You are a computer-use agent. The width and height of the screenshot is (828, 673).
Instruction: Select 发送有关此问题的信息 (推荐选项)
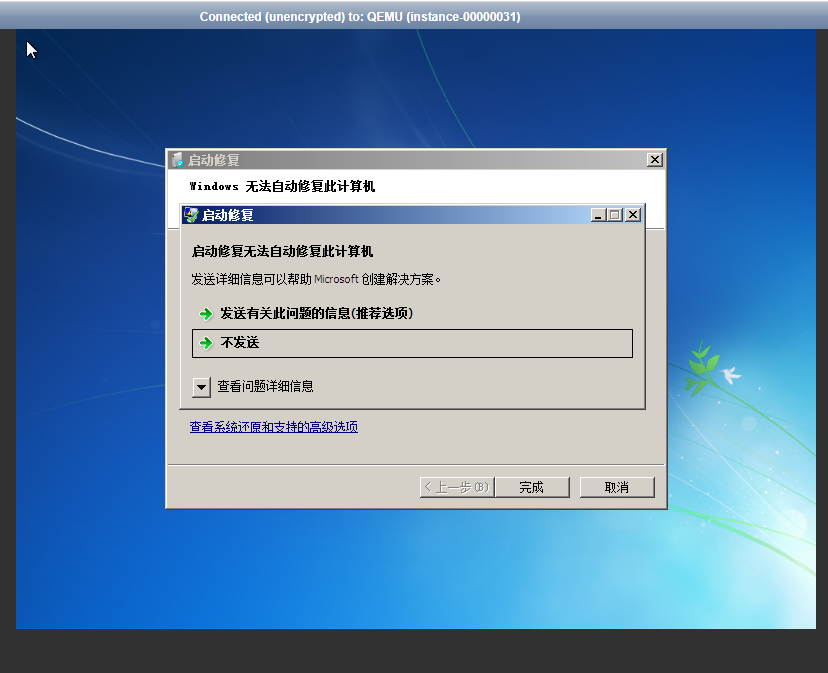316,314
